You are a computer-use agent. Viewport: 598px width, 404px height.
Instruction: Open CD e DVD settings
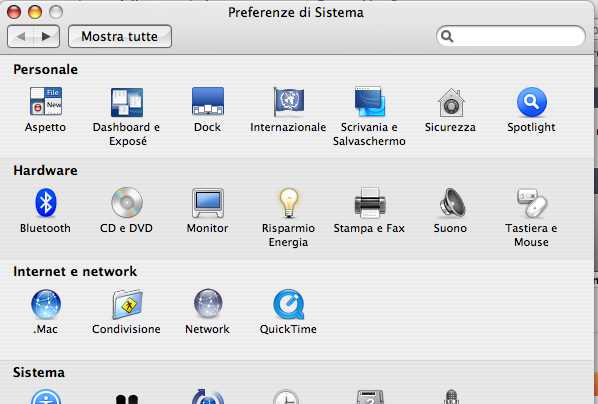[127, 202]
